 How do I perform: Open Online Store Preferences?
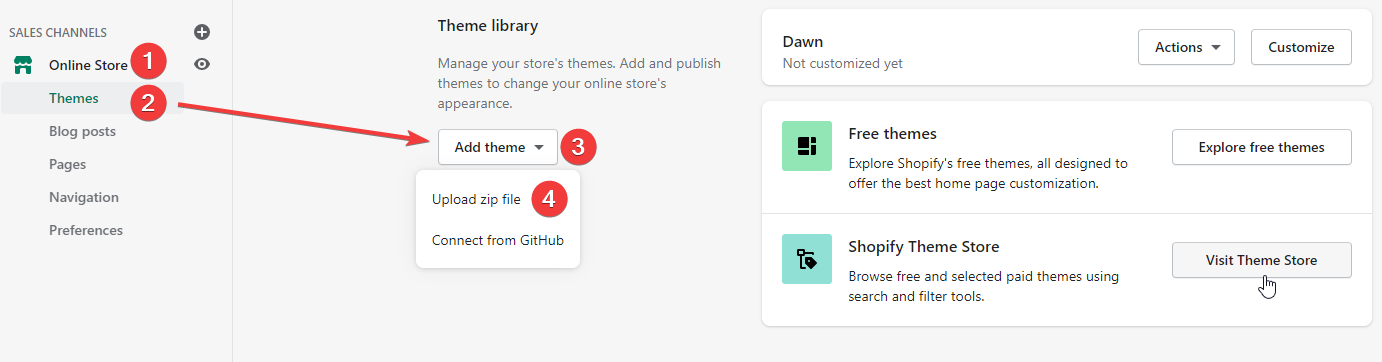(86, 230)
